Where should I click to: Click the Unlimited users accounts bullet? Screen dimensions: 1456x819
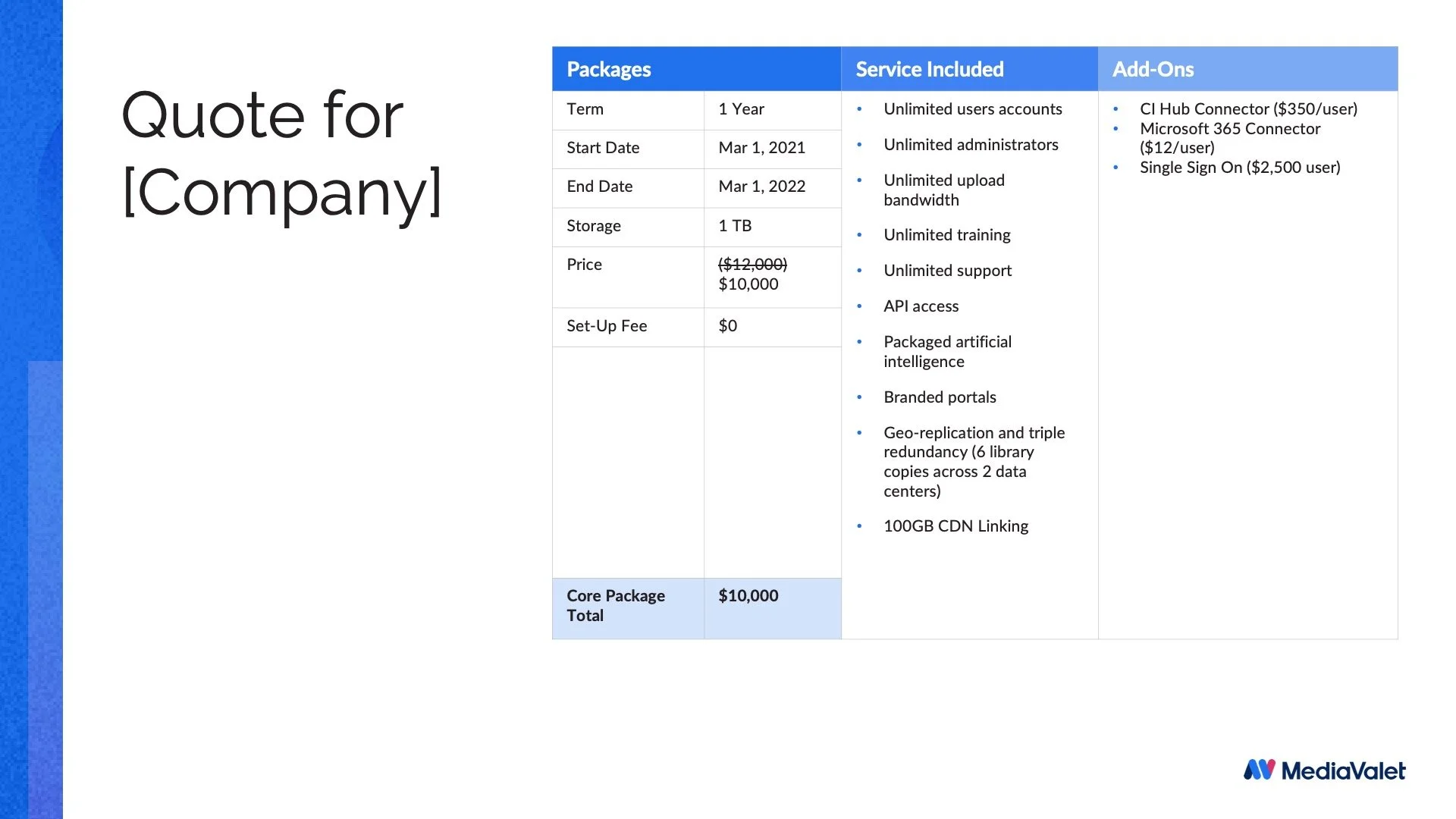(x=972, y=109)
